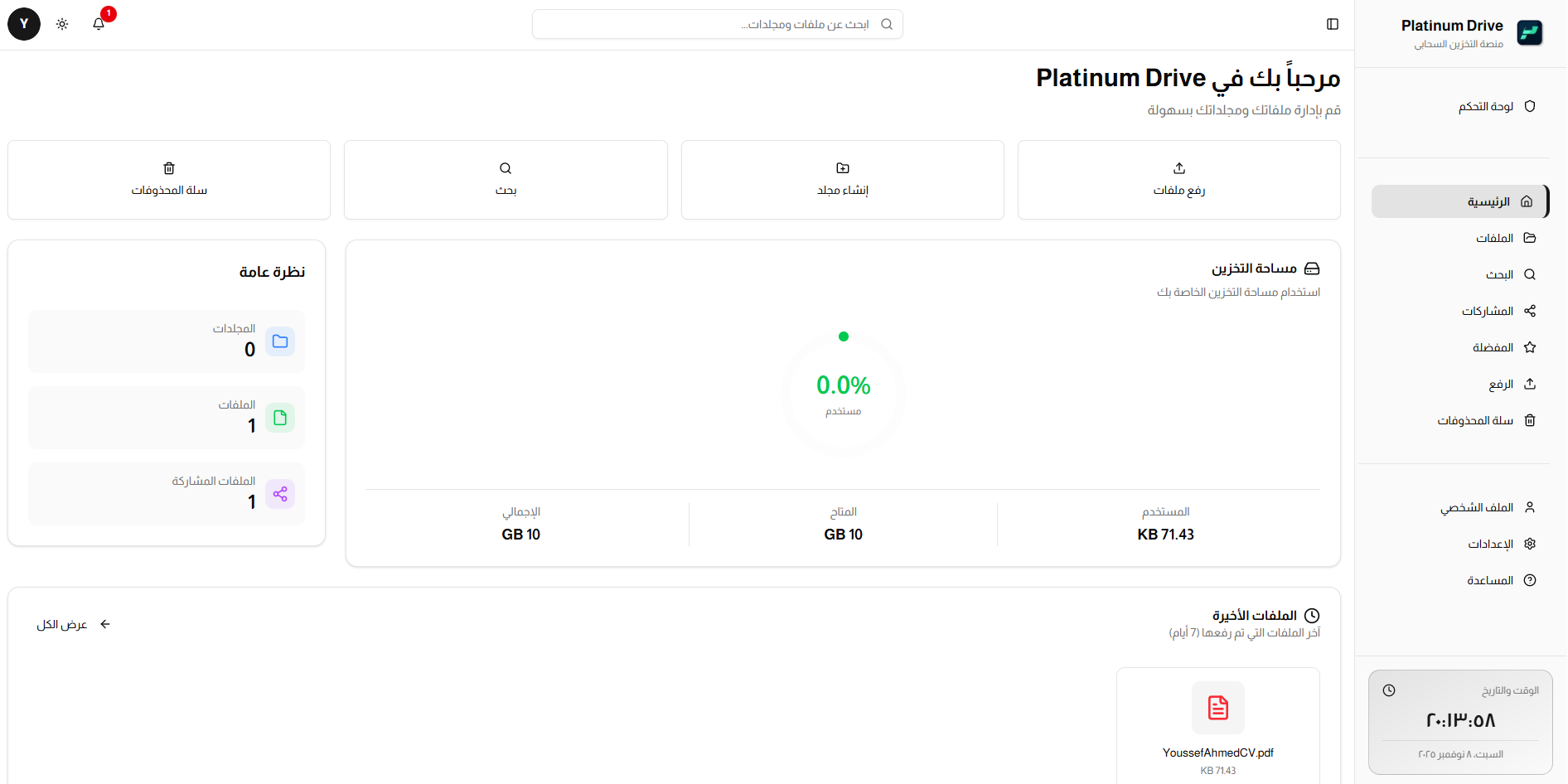Click the search field magnifier icon
The image size is (1568, 784).
887,24
